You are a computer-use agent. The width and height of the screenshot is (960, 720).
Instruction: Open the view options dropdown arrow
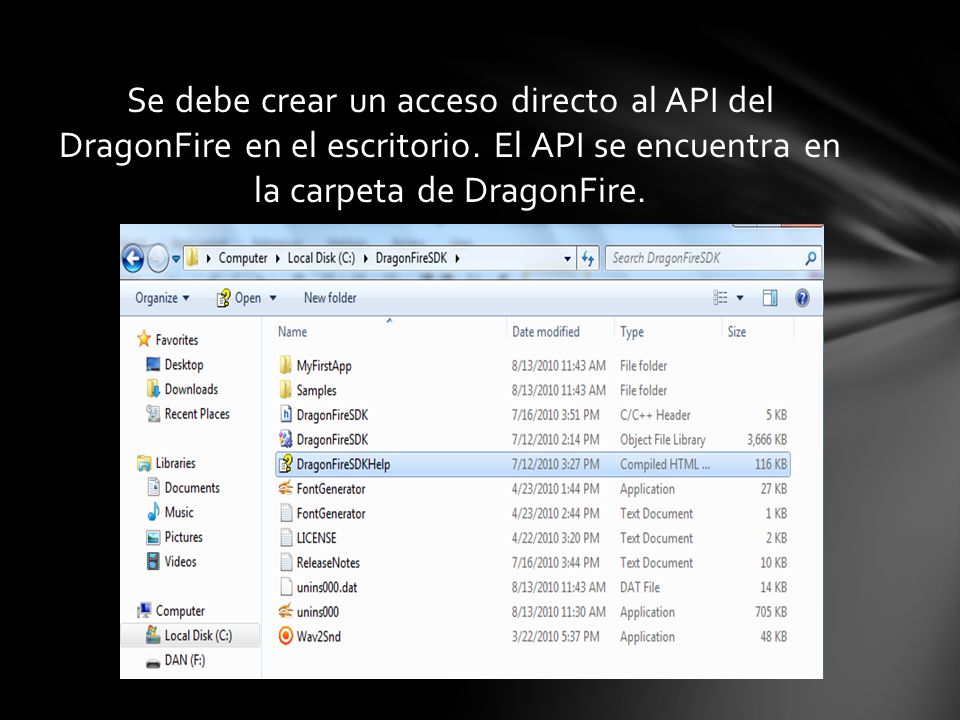click(x=740, y=298)
